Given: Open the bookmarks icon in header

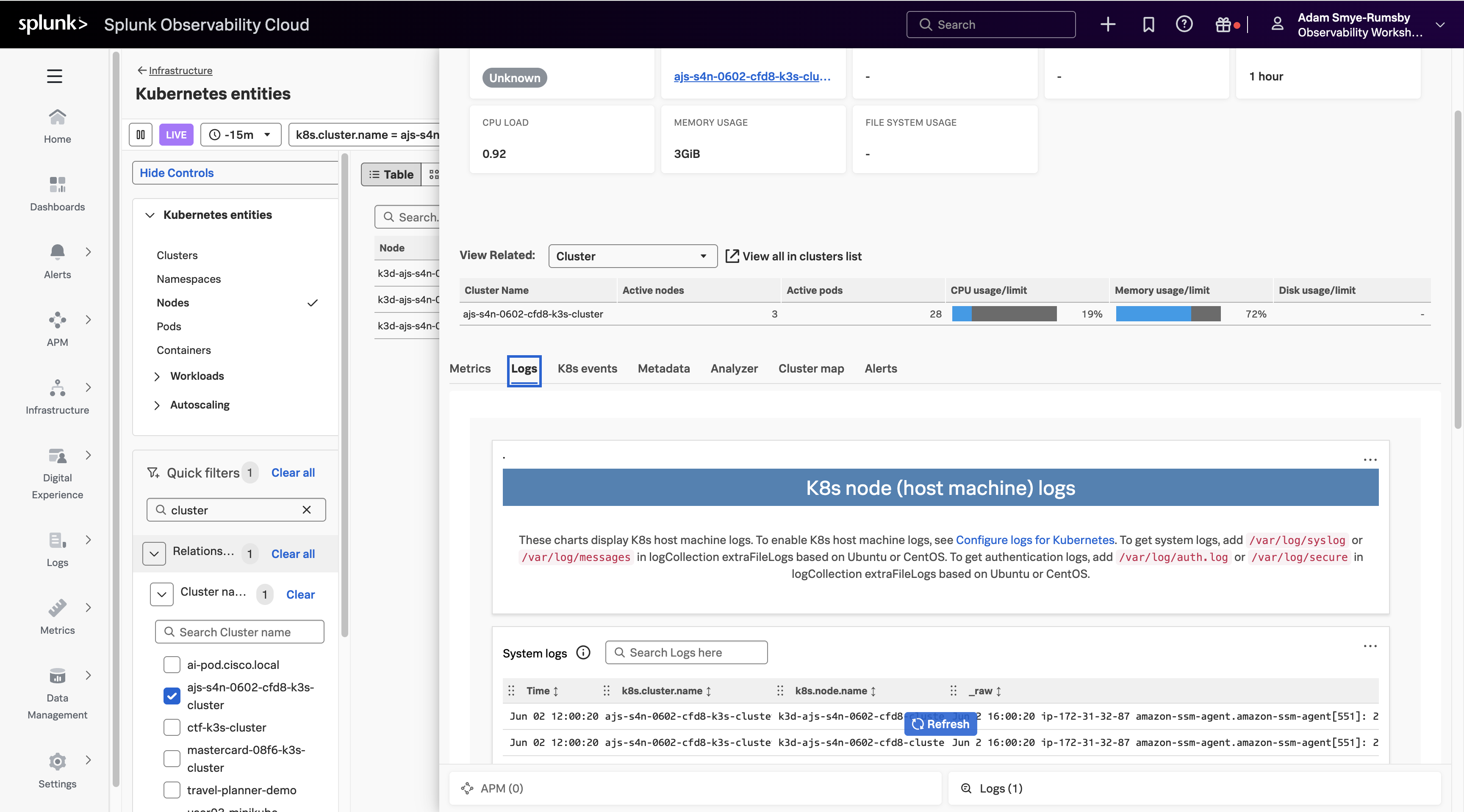Looking at the screenshot, I should [x=1148, y=25].
